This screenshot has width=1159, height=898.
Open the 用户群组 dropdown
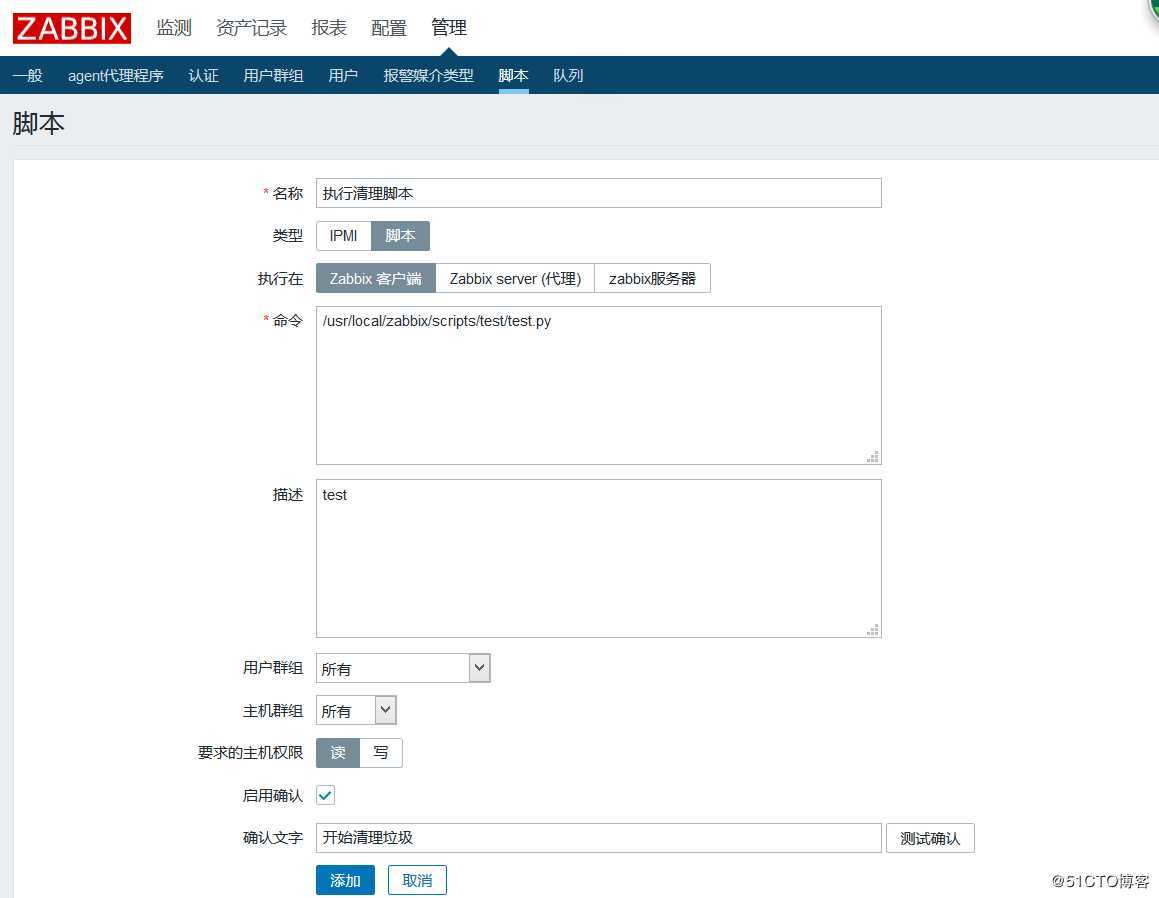[403, 668]
